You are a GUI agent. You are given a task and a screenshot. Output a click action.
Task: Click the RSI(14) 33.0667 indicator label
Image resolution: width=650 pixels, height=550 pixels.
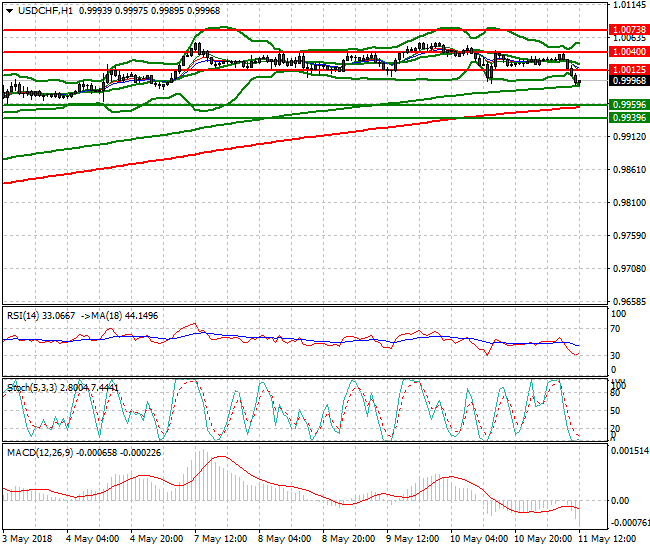[41, 316]
